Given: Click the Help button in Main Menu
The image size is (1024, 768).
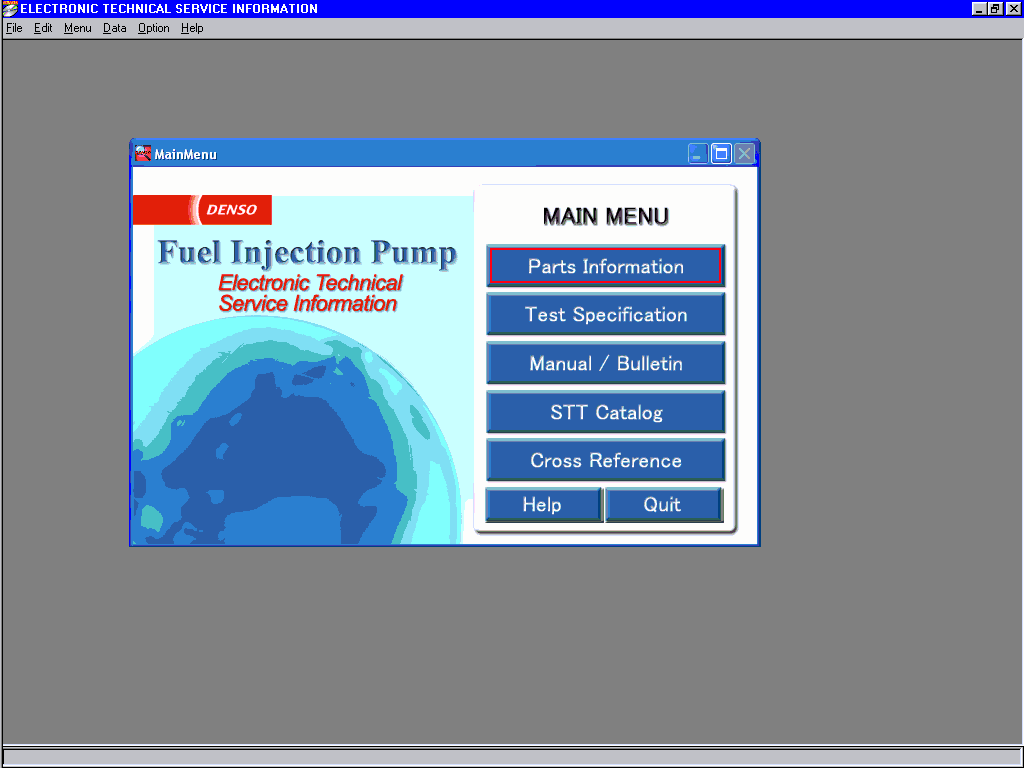Looking at the screenshot, I should point(543,504).
